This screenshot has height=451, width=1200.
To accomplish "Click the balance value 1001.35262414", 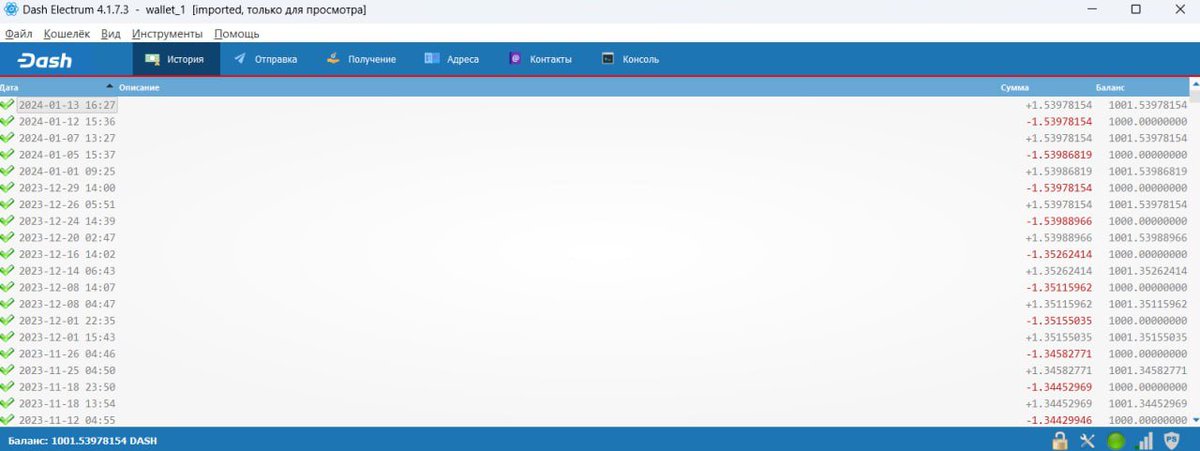I will pos(1148,271).
